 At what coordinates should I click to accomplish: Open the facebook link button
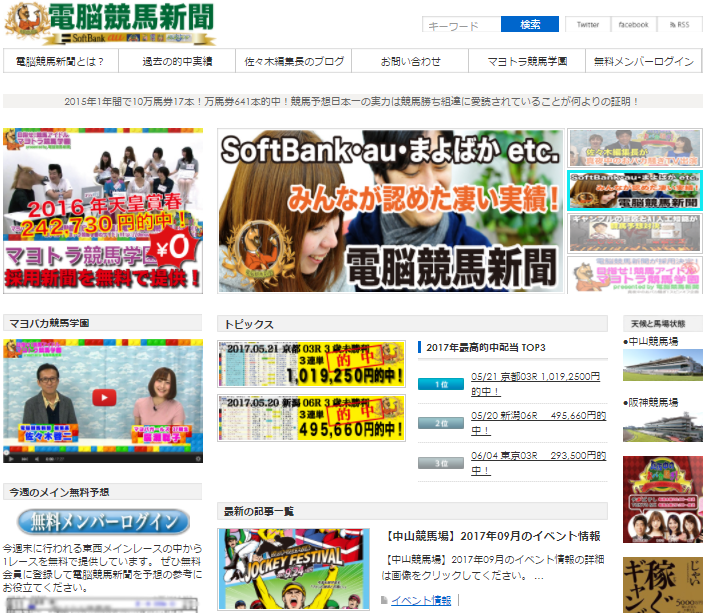click(633, 25)
